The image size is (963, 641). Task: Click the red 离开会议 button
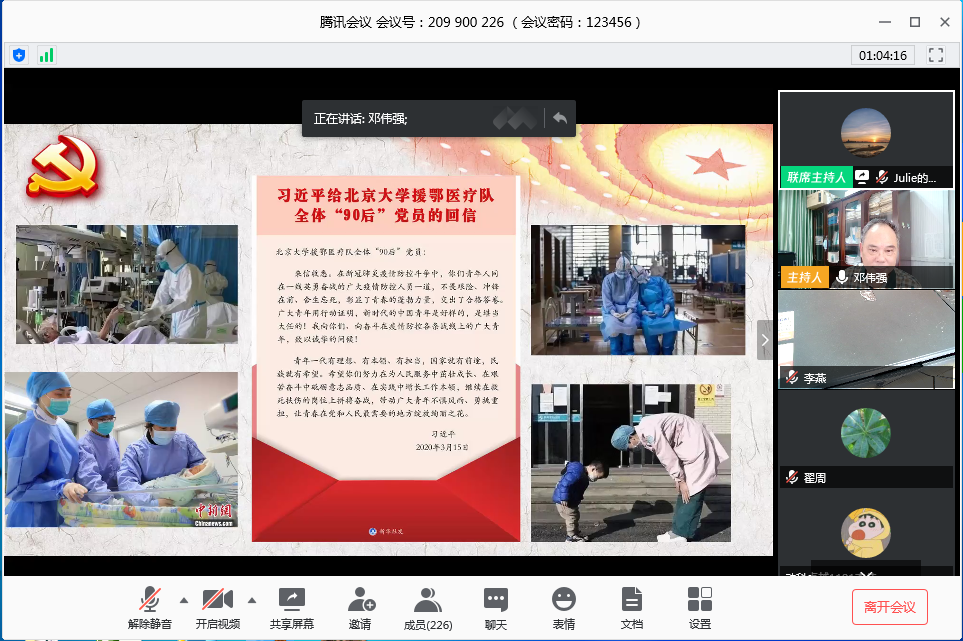[890, 607]
